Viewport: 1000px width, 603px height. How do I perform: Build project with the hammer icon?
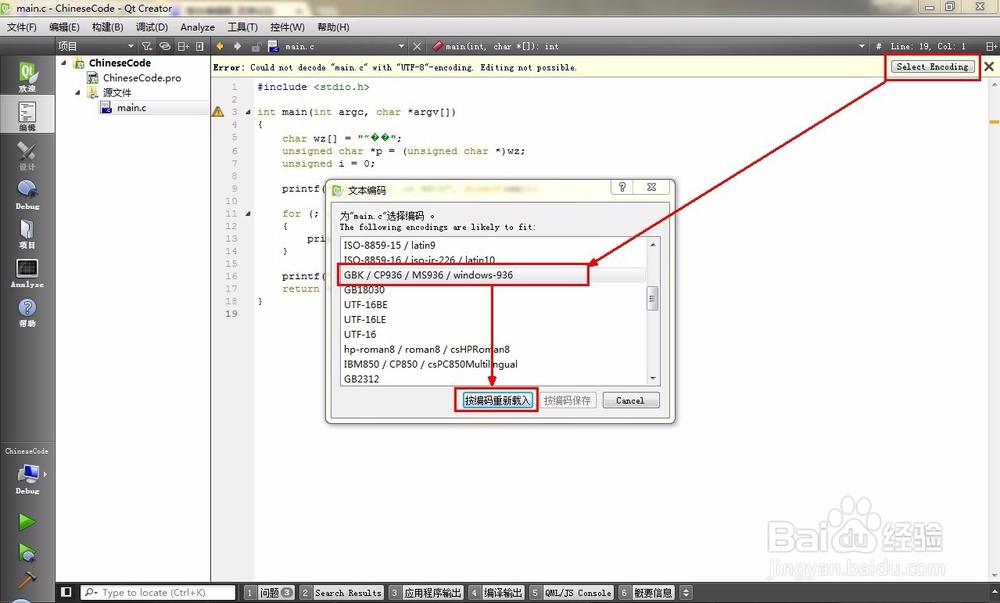[26, 580]
